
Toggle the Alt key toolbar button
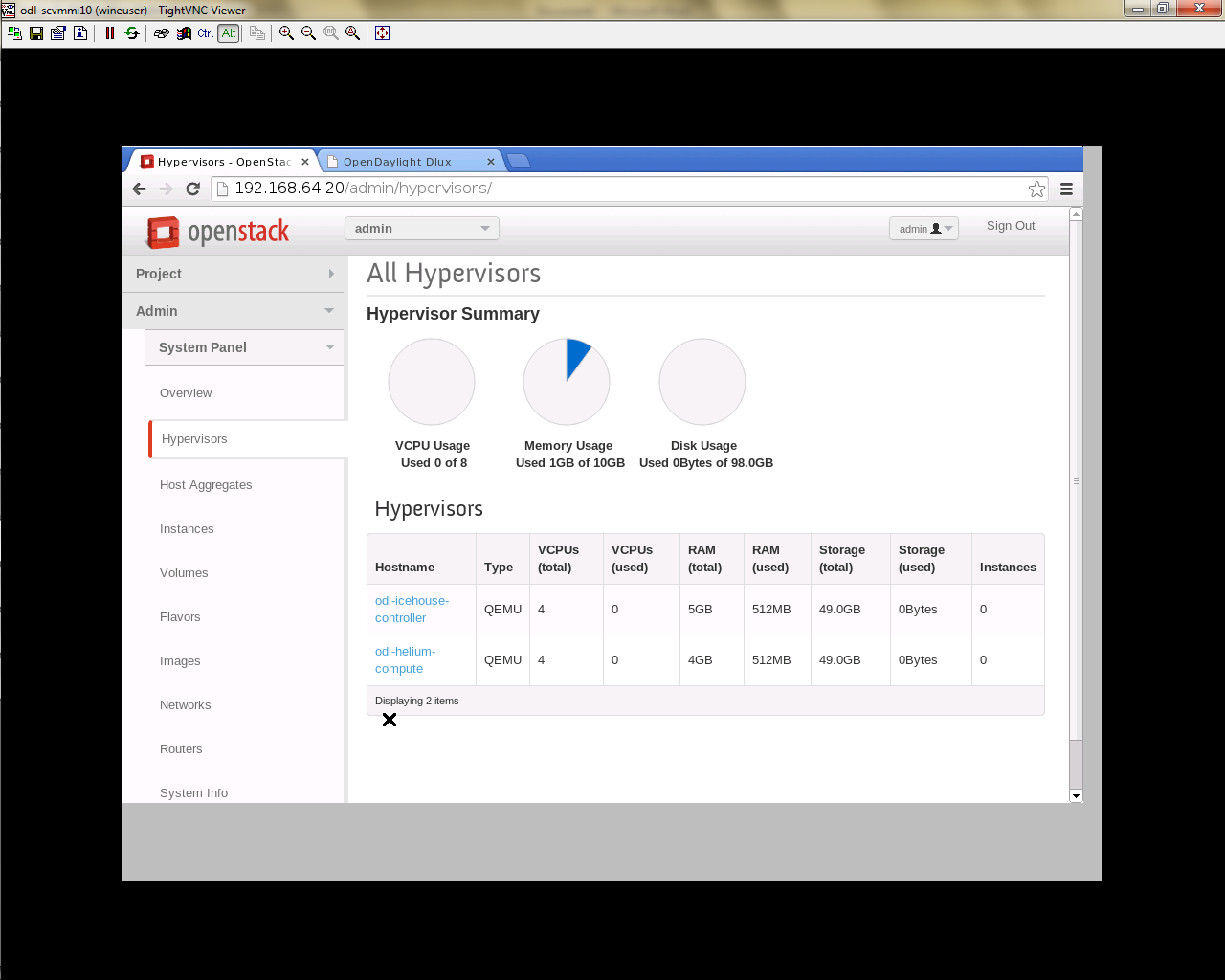[x=229, y=33]
